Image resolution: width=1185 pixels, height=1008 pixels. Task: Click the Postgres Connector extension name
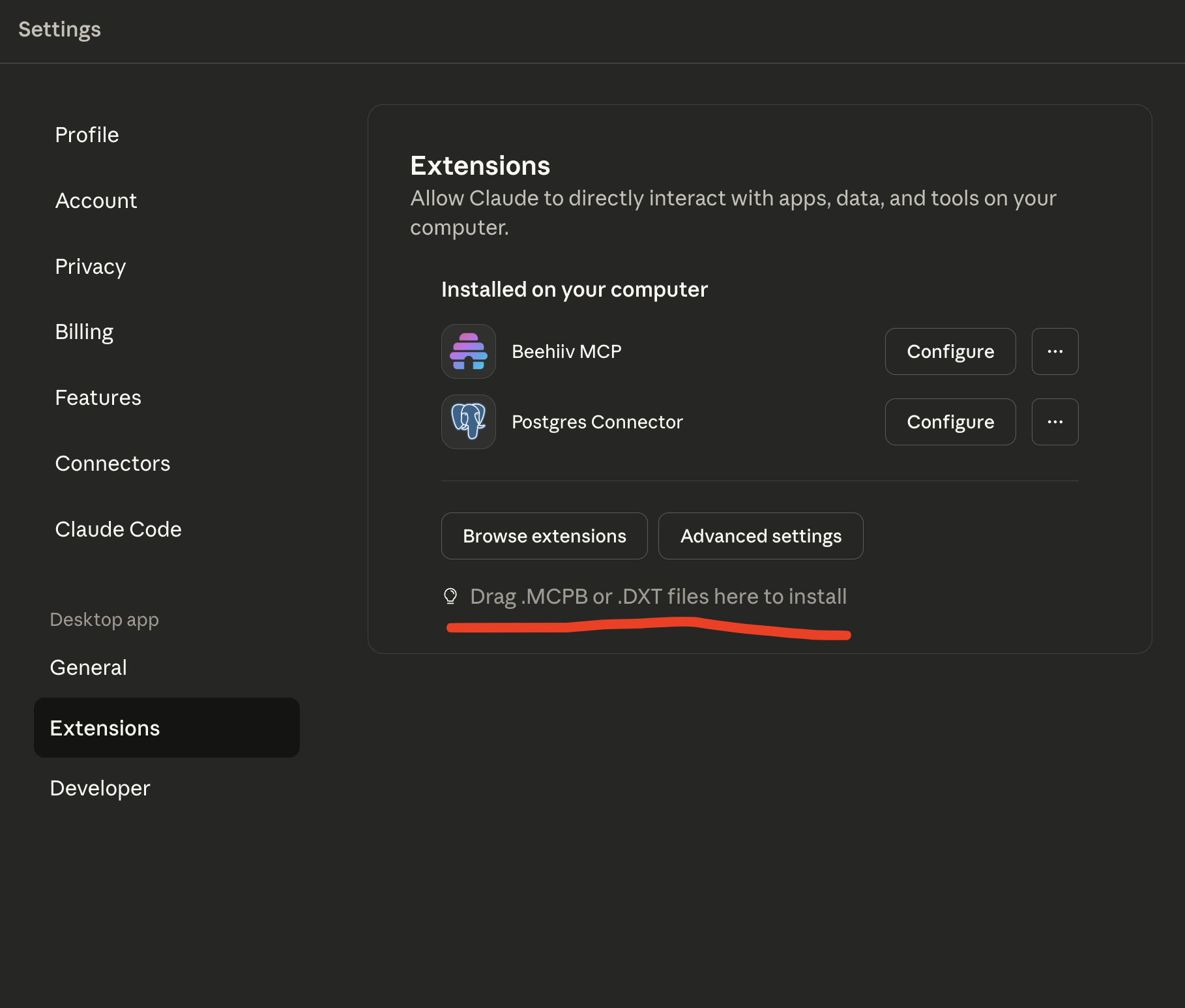point(597,422)
